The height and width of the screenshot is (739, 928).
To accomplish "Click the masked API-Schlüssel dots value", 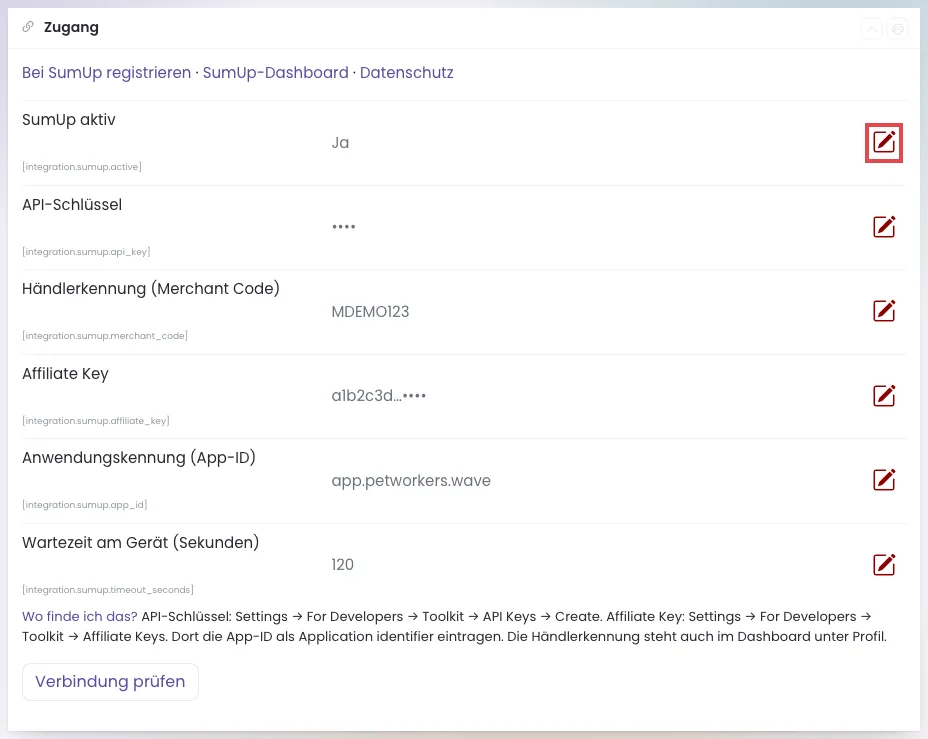I will pos(343,227).
